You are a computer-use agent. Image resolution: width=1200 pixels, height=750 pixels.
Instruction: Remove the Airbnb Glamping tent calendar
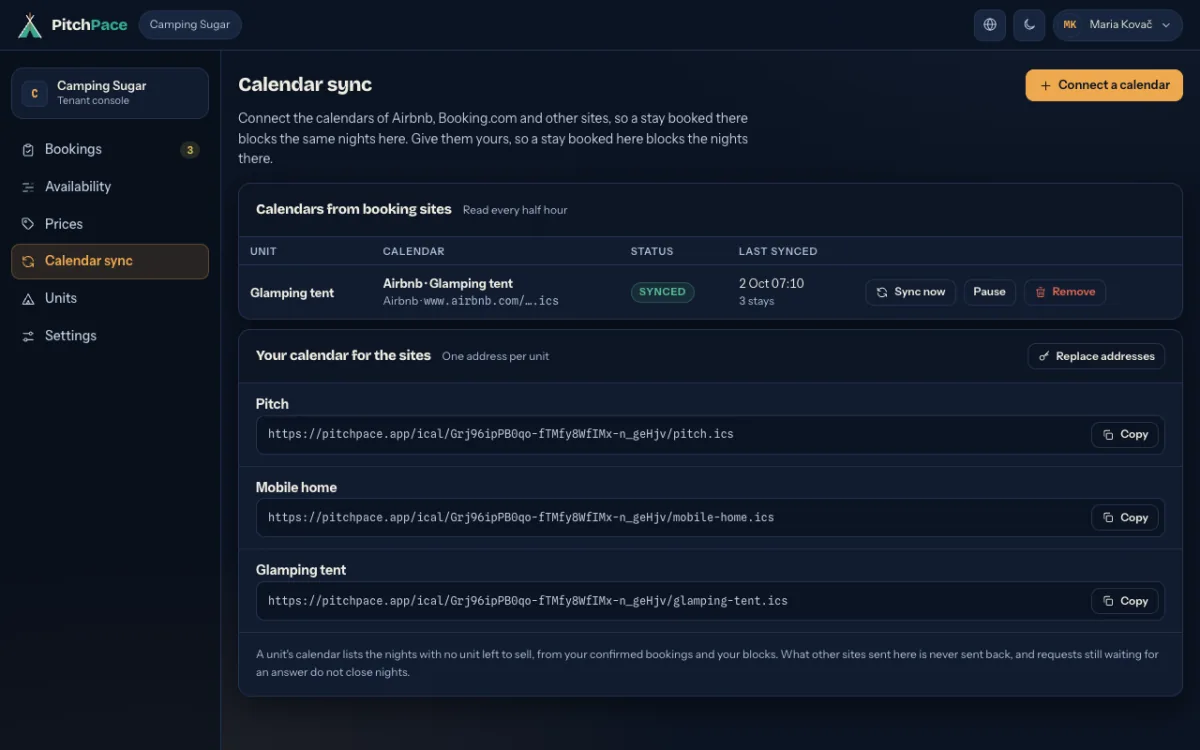pos(1065,292)
